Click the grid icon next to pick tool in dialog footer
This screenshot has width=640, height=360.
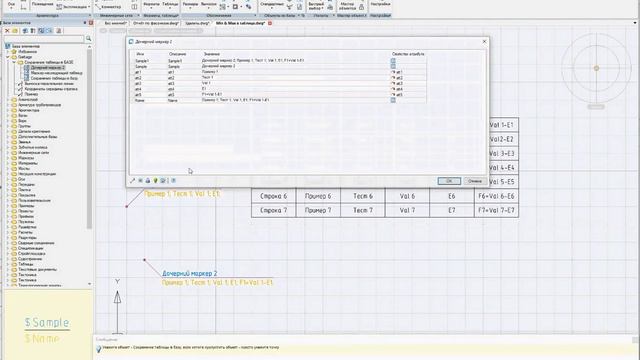(x=140, y=180)
